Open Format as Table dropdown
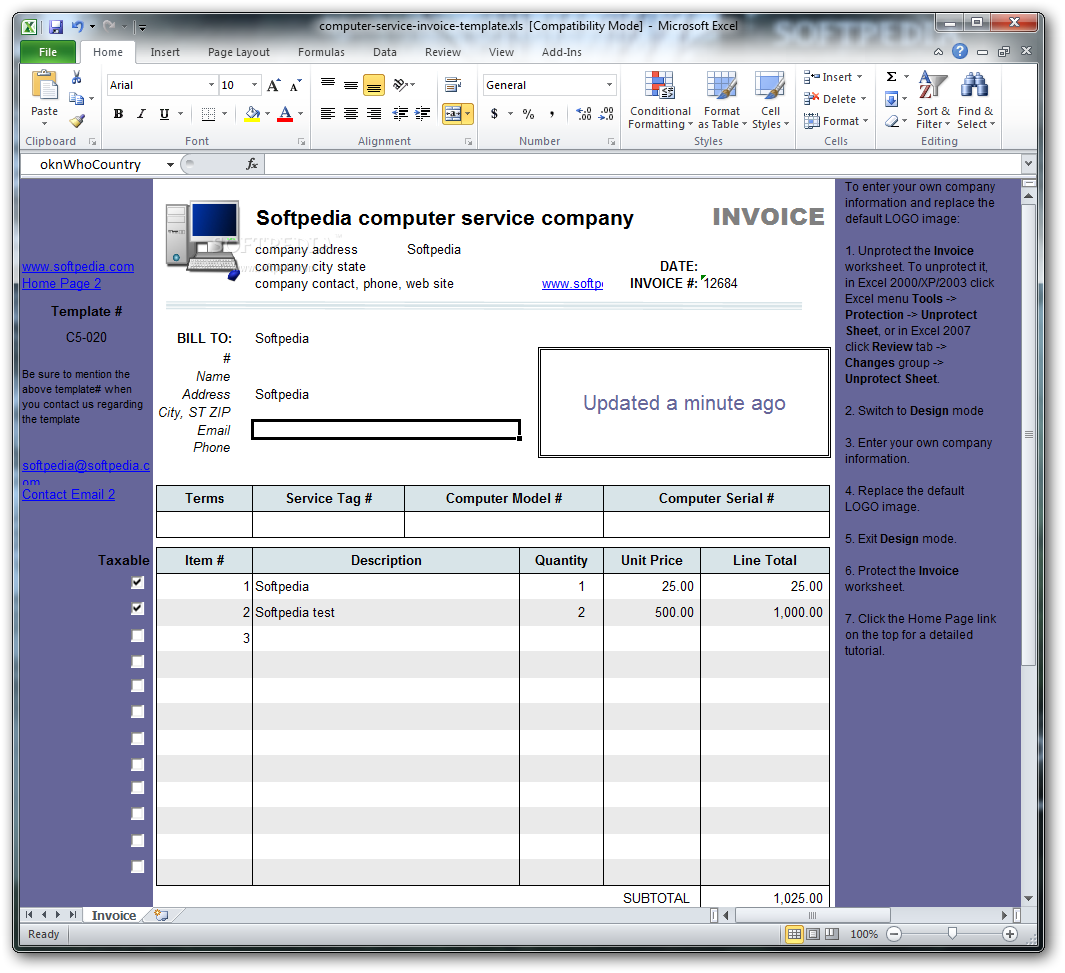The image size is (1065, 973). pyautogui.click(x=722, y=101)
